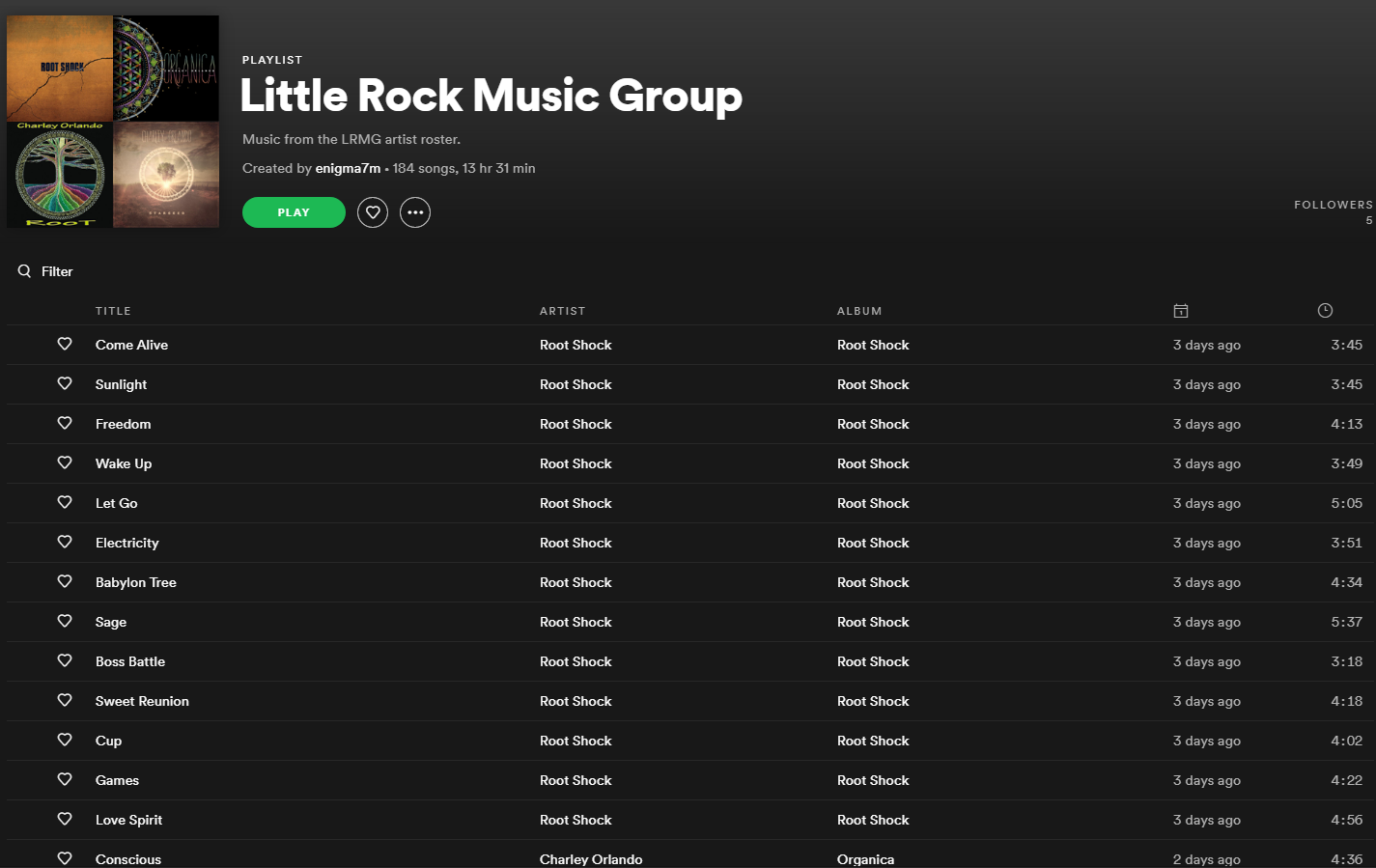
Task: Click the playlist cover art thumbnail
Action: click(113, 122)
